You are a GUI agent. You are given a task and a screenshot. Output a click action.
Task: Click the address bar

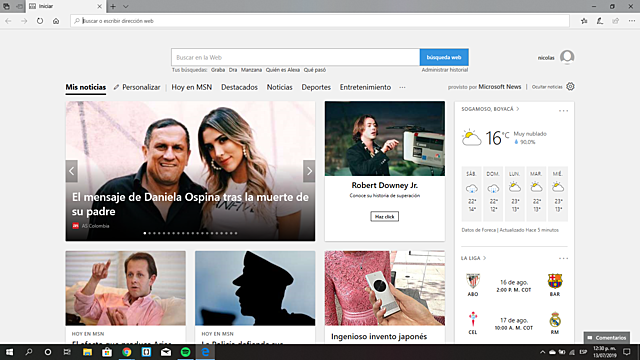(x=320, y=21)
